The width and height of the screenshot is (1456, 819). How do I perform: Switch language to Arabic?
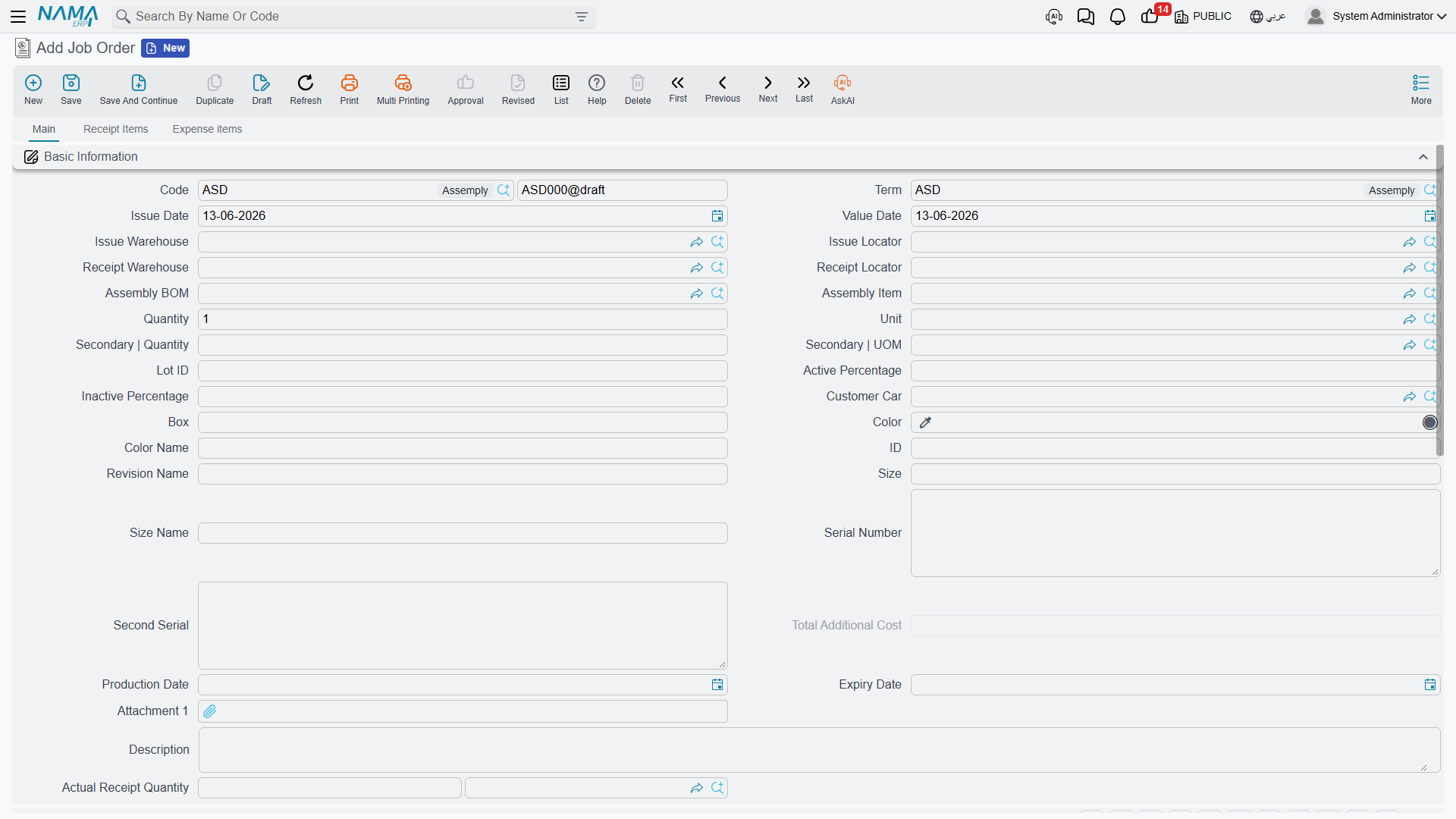click(x=1268, y=16)
